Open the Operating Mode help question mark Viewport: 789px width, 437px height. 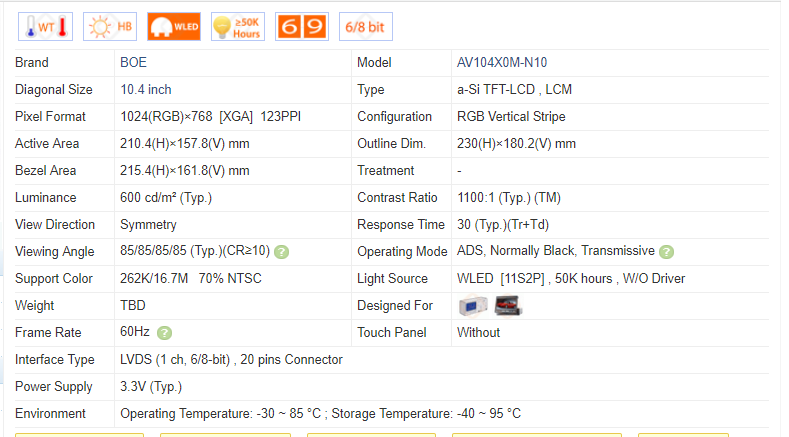coord(667,252)
